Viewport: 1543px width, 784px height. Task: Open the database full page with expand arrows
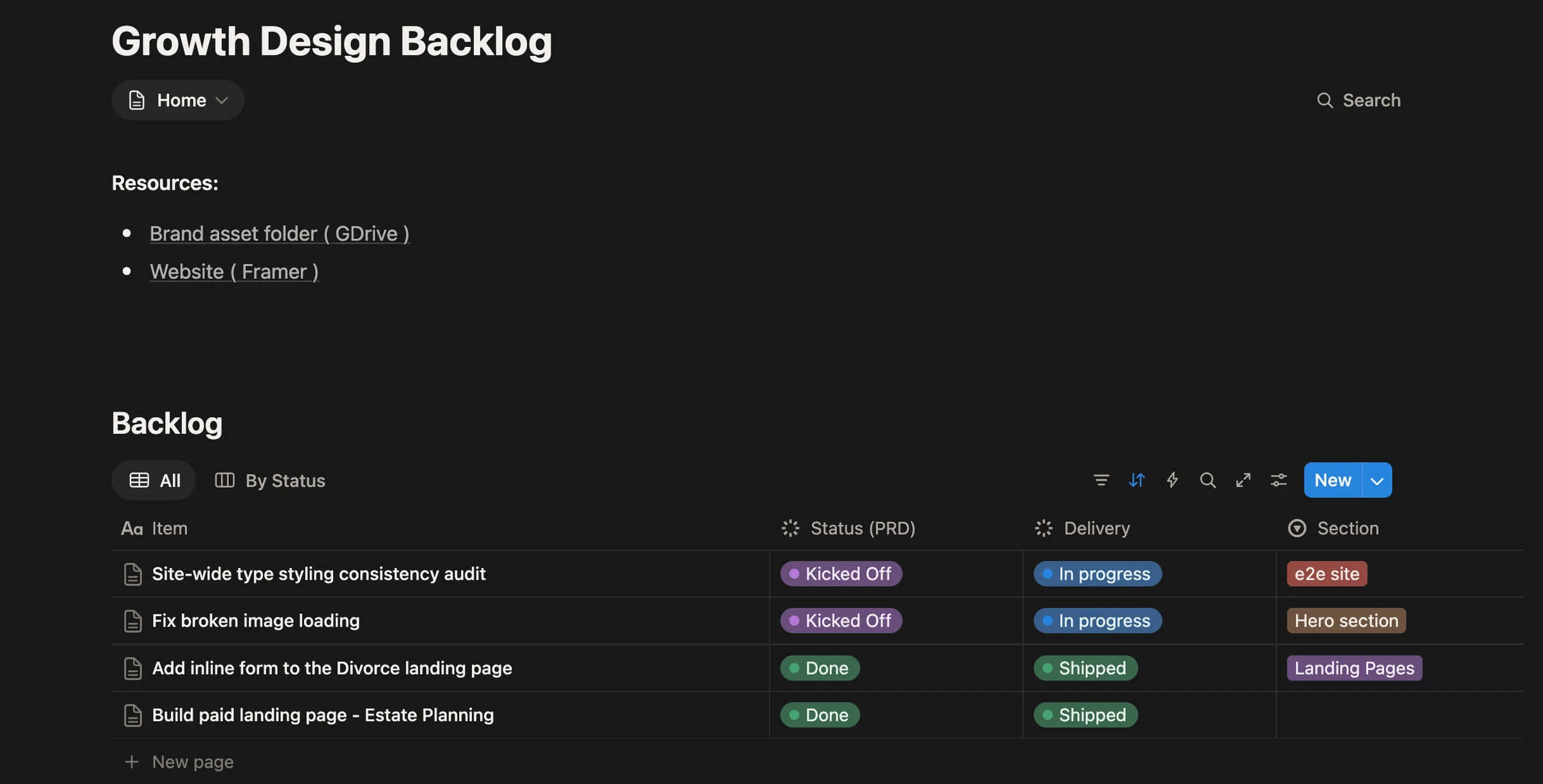click(1243, 480)
